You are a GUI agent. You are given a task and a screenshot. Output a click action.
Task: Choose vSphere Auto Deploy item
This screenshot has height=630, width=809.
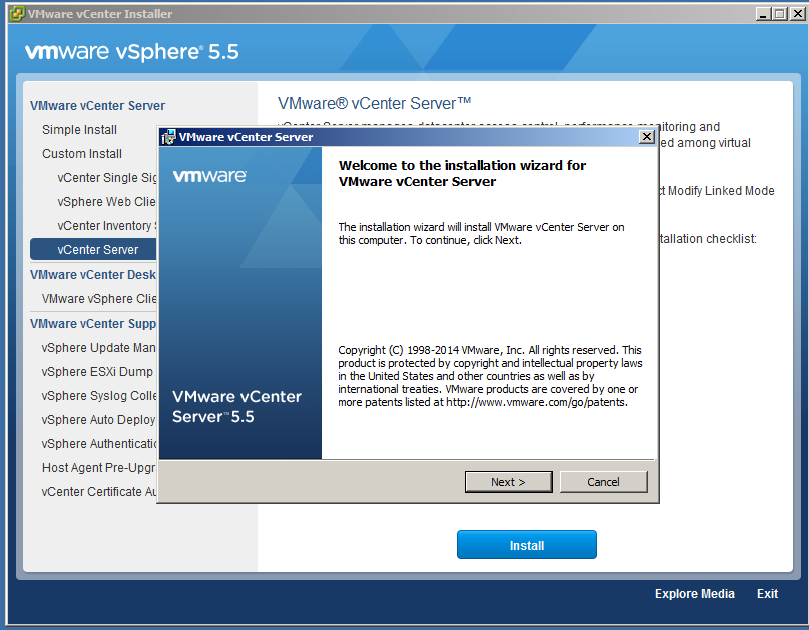(x=98, y=420)
